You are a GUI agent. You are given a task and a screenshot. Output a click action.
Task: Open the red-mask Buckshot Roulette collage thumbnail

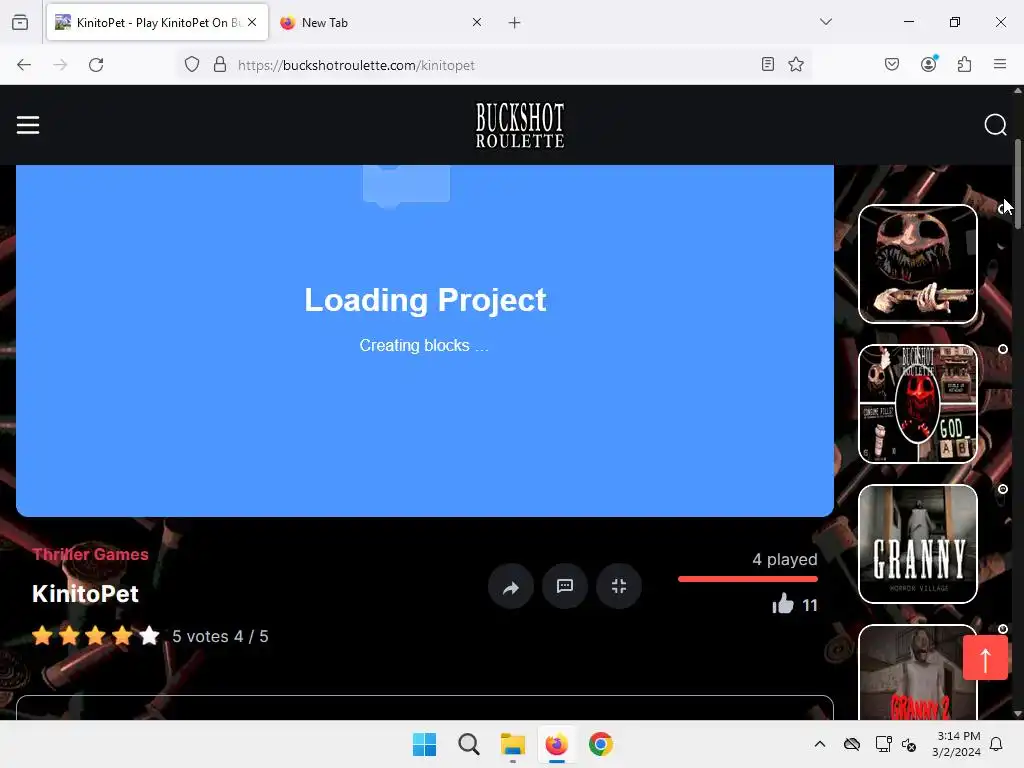pyautogui.click(x=918, y=404)
